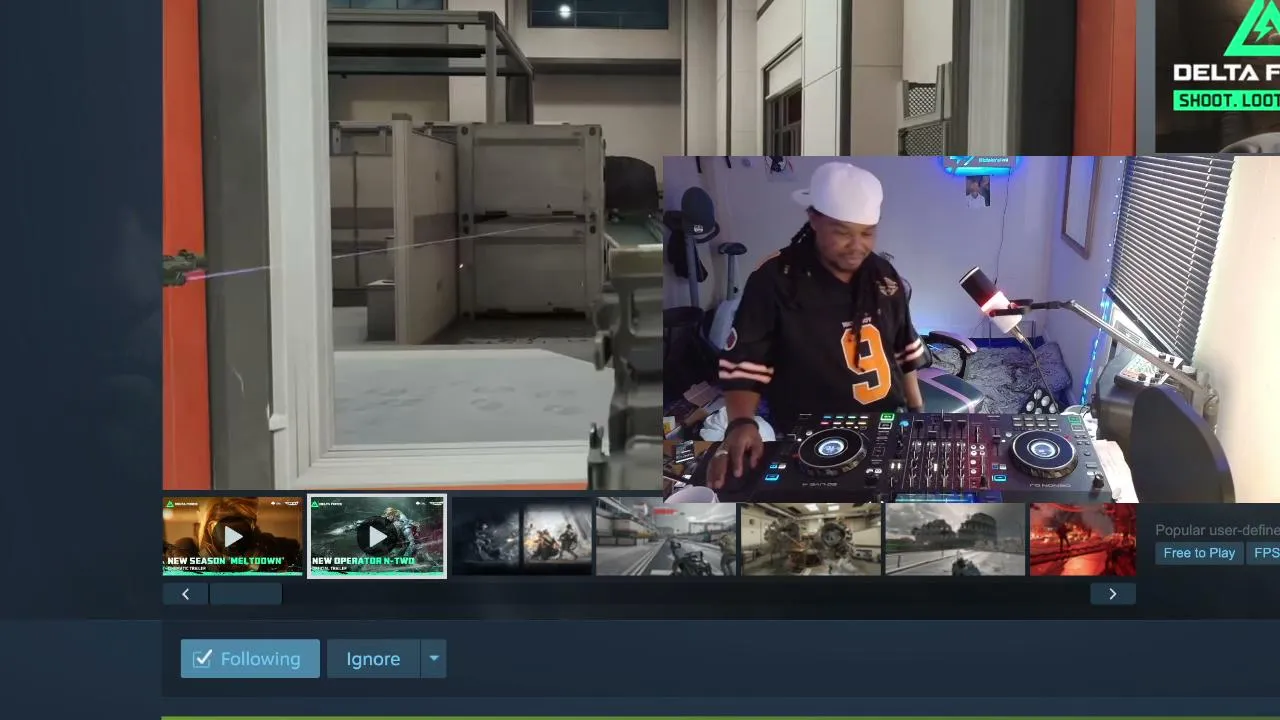This screenshot has width=1280, height=720.
Task: Click the media strip scrollbar handle
Action: pos(245,594)
